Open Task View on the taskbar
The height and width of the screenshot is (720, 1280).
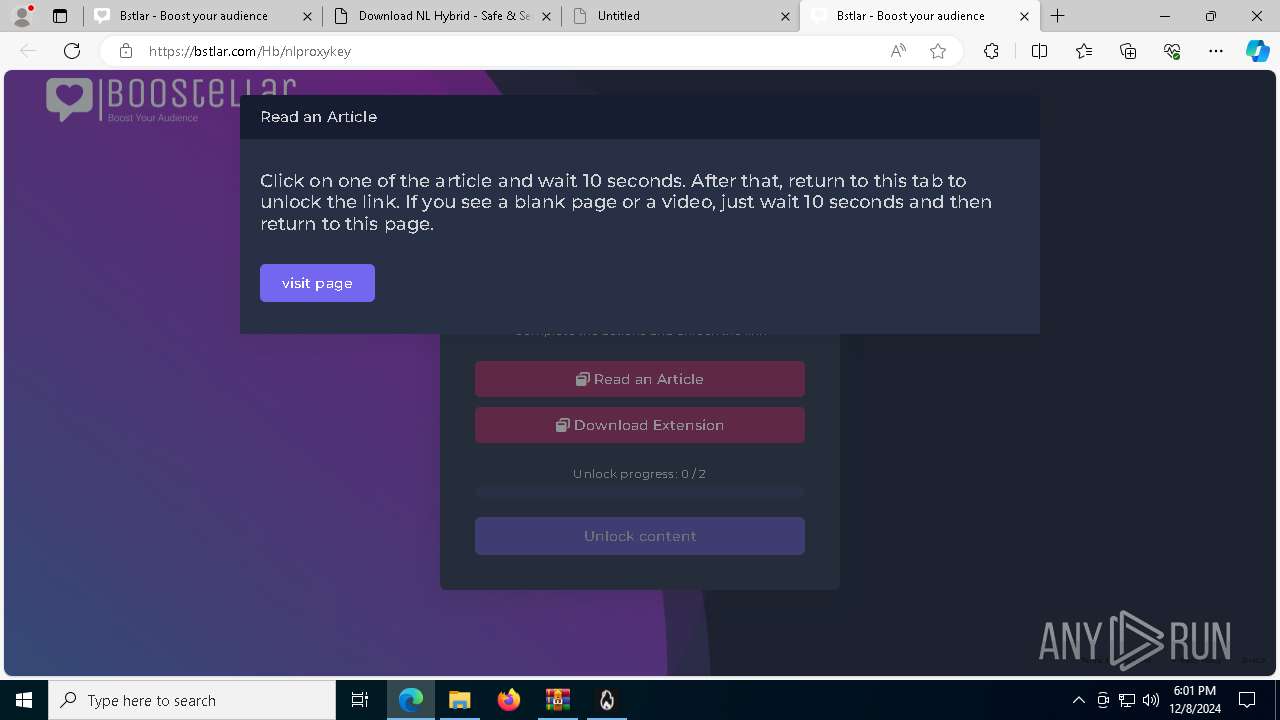[360, 700]
